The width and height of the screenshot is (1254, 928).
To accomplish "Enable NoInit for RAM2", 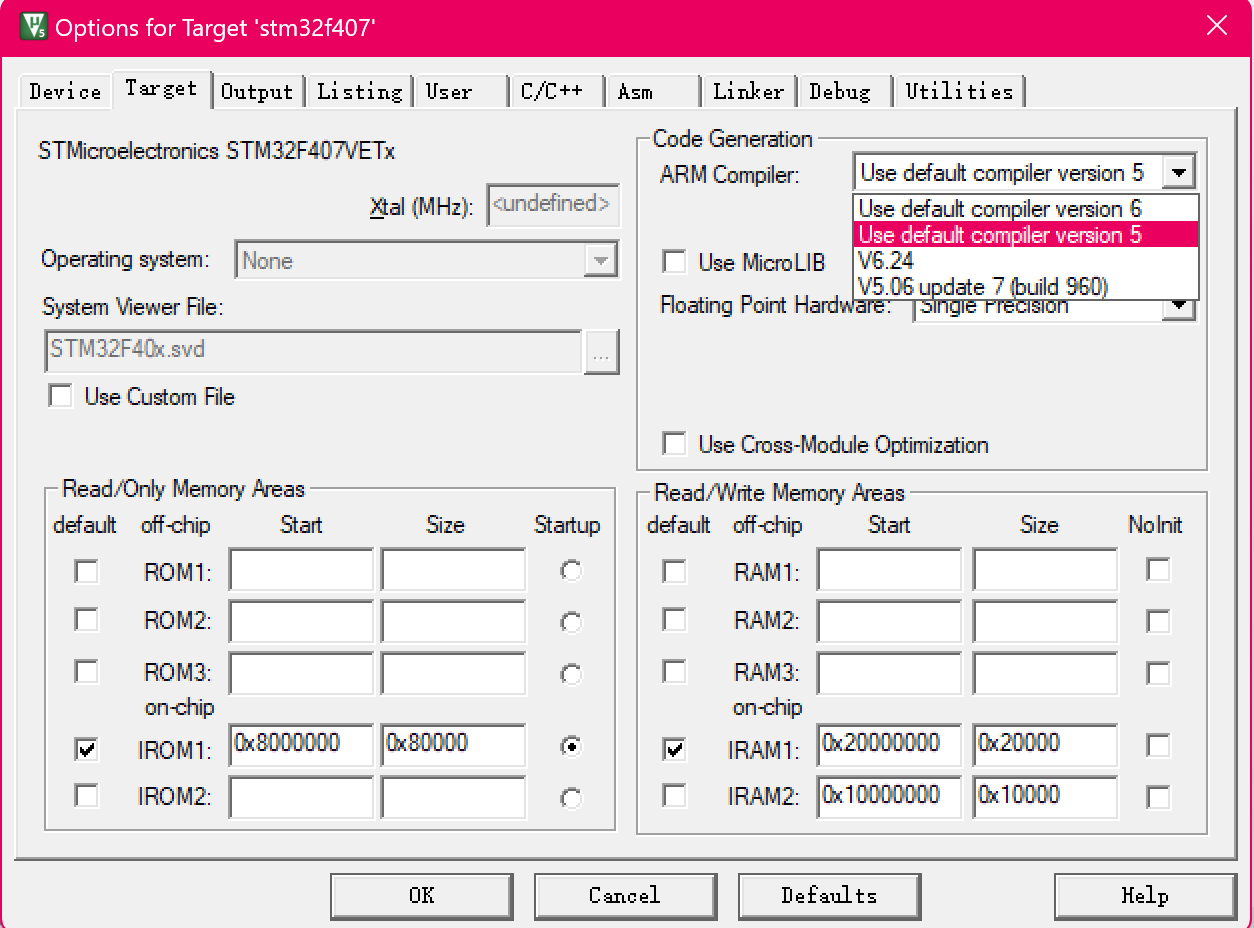I will (x=1158, y=621).
